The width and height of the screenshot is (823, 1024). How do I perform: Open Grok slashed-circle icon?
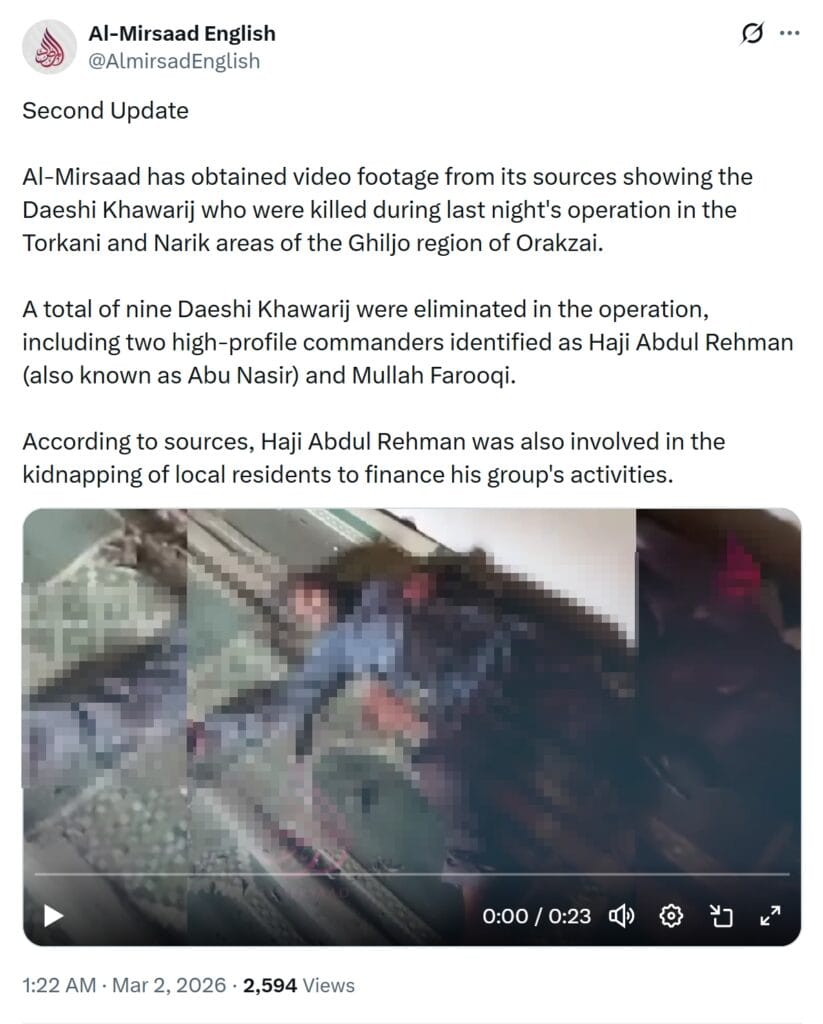coord(752,33)
